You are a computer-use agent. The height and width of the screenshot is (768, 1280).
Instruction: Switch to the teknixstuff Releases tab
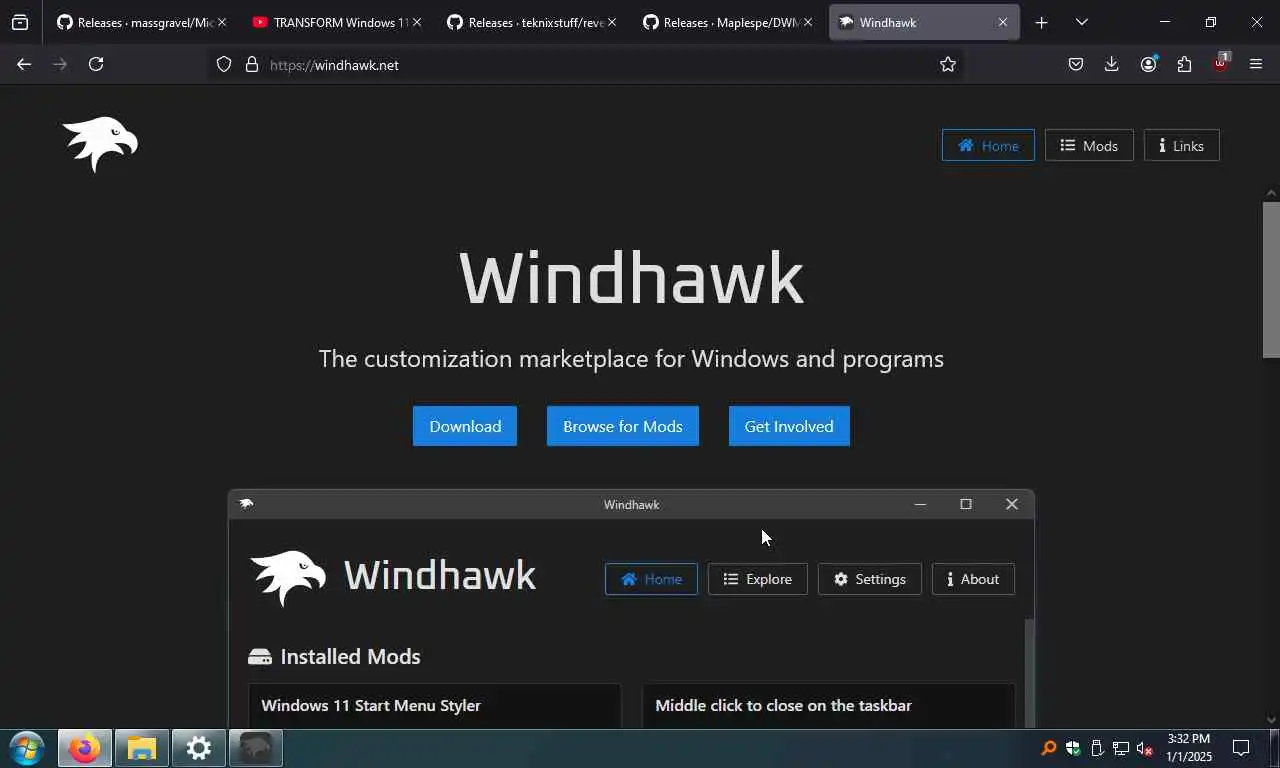click(x=532, y=22)
